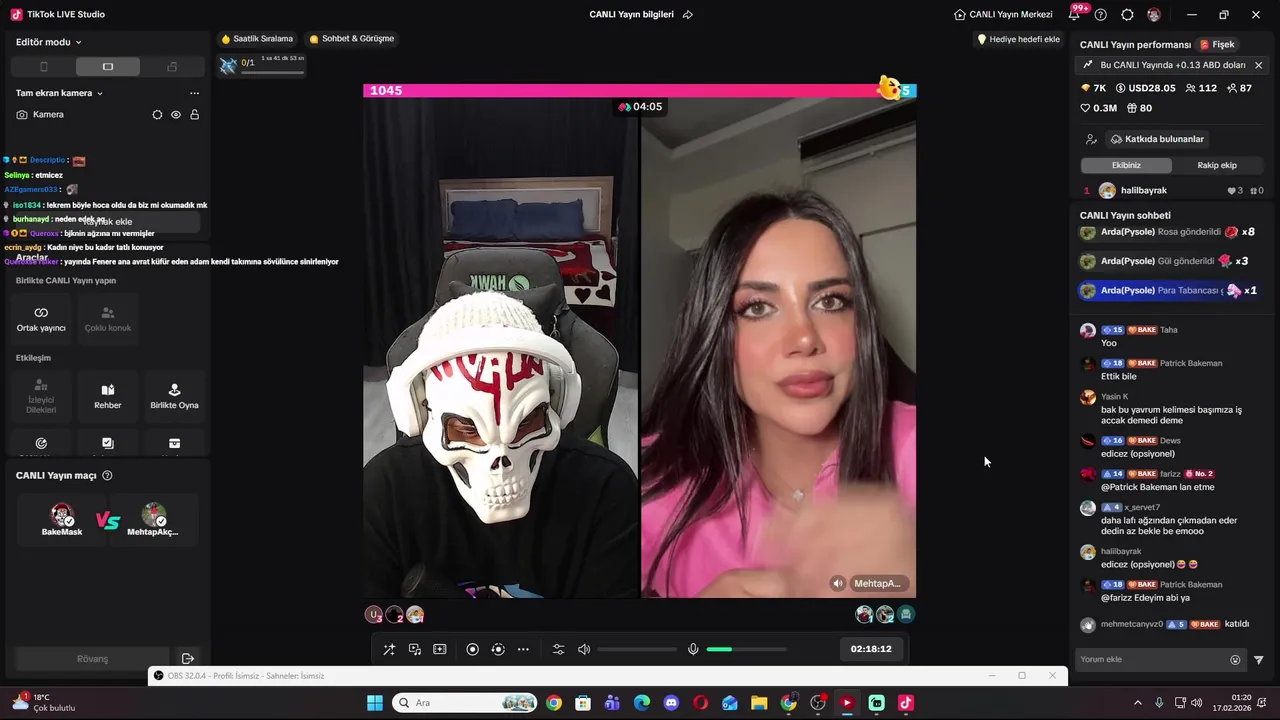1280x720 pixels.
Task: Adjust the speaker volume slider
Action: [x=637, y=649]
